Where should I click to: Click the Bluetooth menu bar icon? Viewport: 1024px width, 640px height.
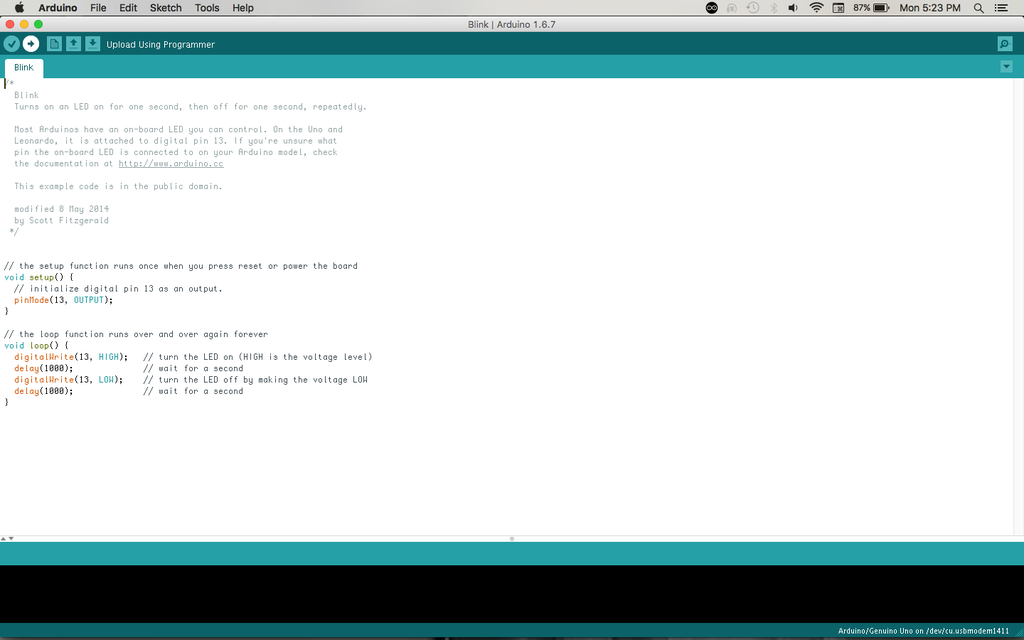pyautogui.click(x=774, y=8)
